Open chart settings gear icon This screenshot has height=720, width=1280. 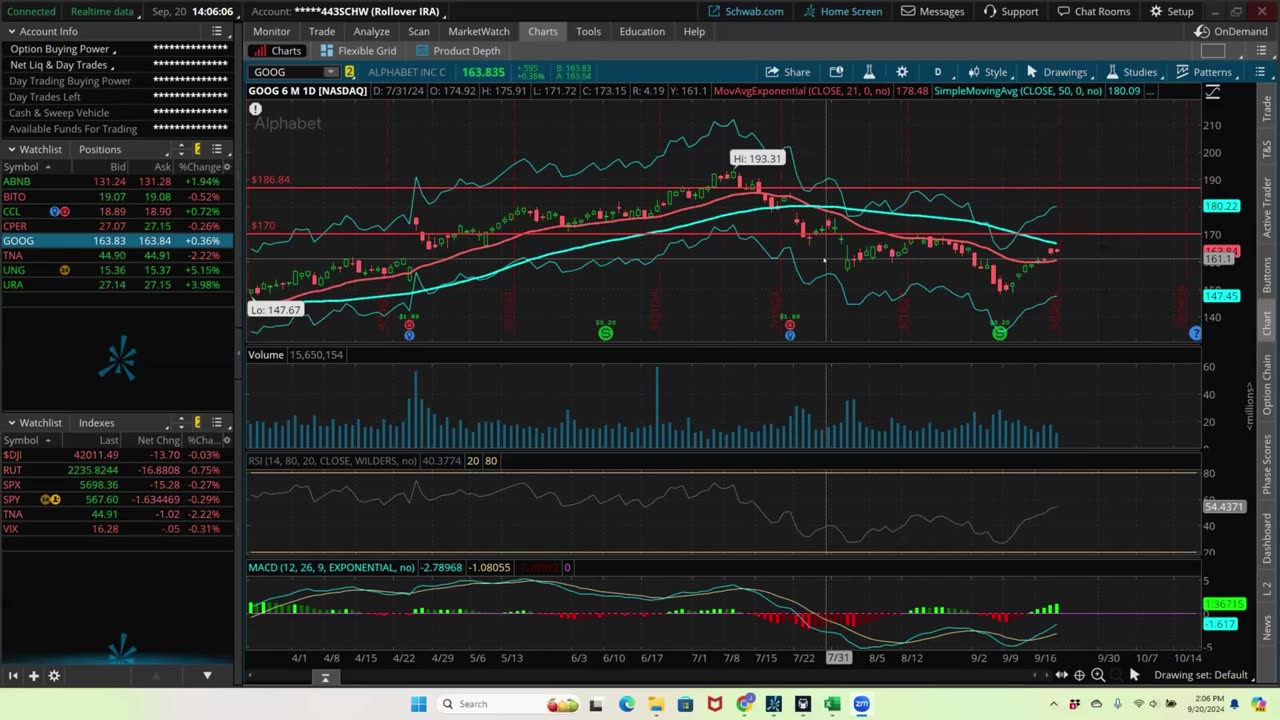pos(902,72)
